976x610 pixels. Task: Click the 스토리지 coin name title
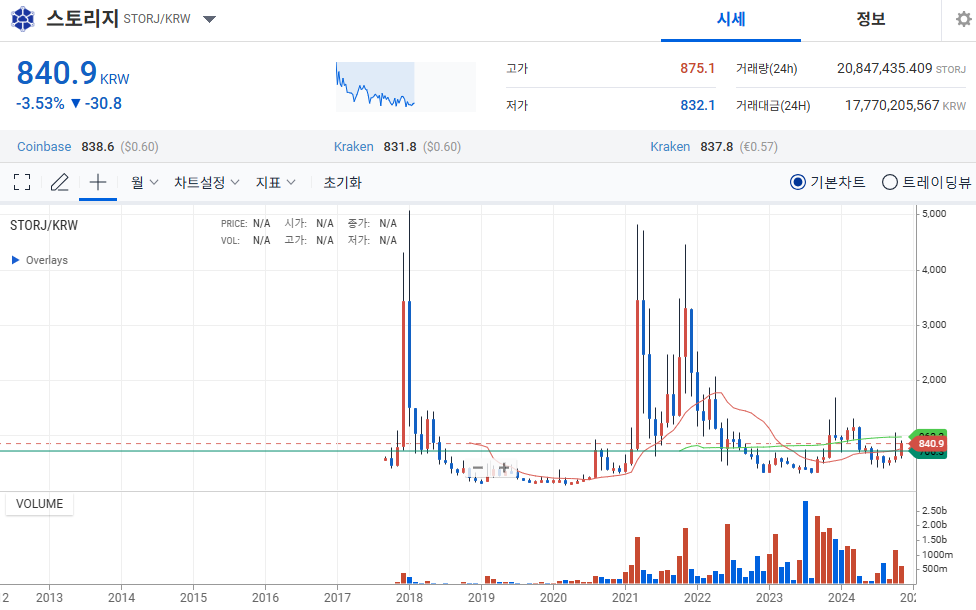click(82, 18)
